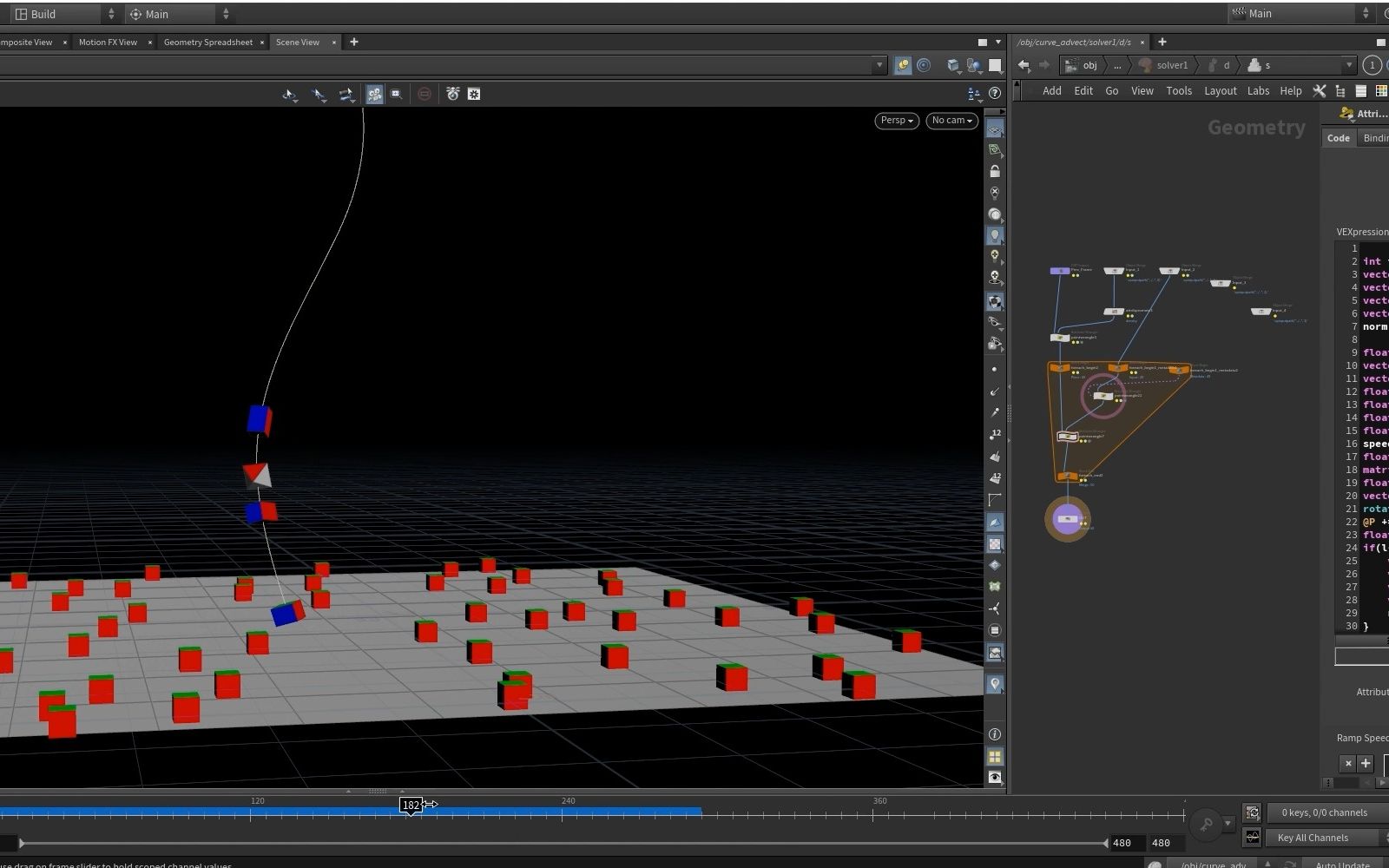Screen dimensions: 1389x868
Task: Open the Persp view dropdown
Action: pyautogui.click(x=897, y=121)
